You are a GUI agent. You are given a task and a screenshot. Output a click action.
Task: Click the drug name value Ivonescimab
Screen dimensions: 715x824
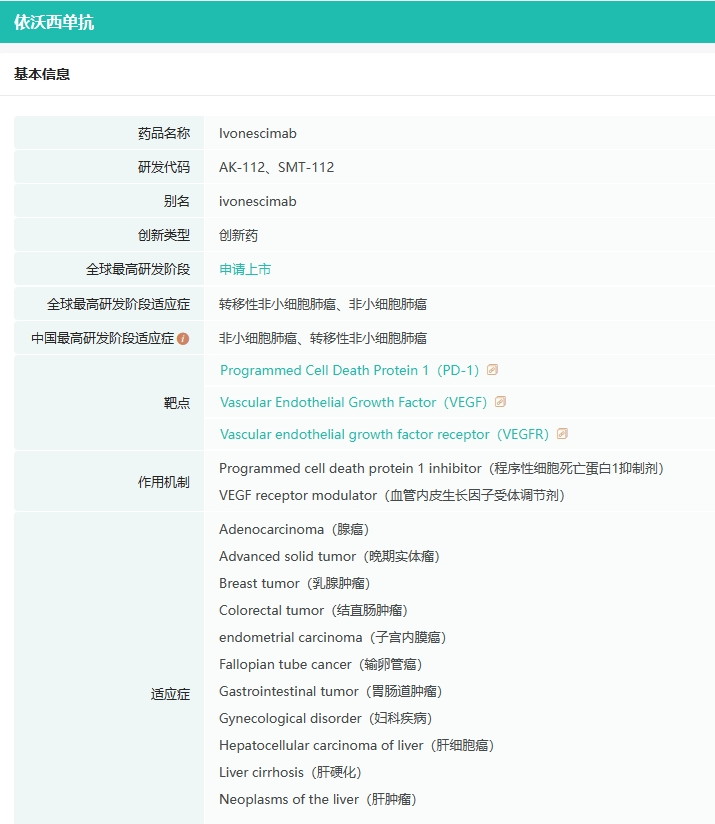click(258, 133)
